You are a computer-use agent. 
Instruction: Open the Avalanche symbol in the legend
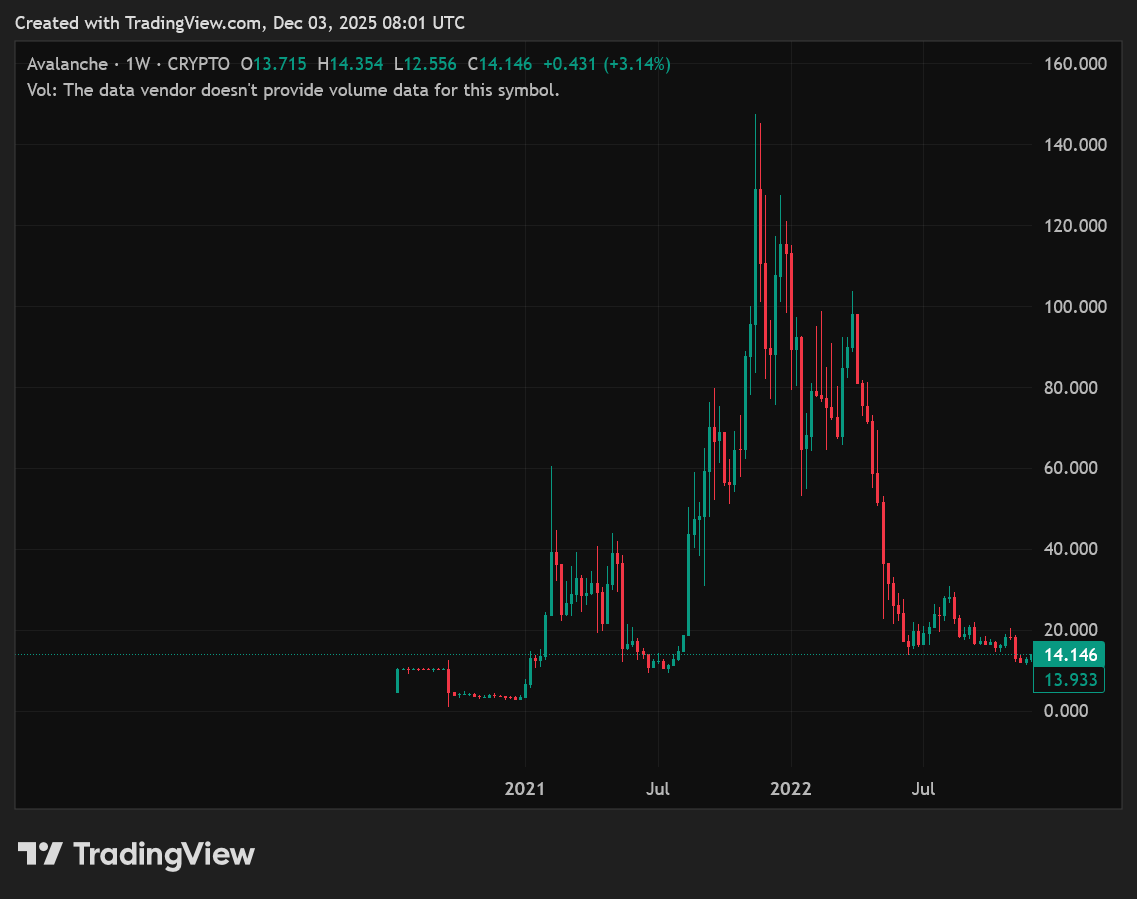click(69, 63)
